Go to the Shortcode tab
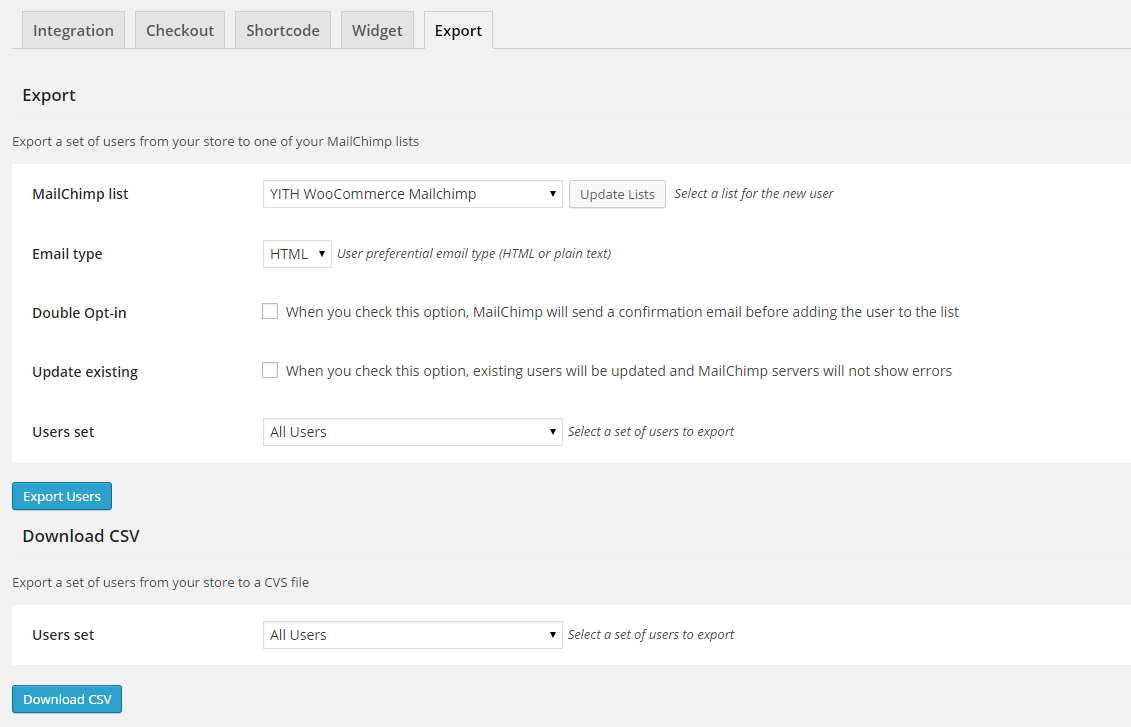This screenshot has width=1131, height=727. [x=283, y=30]
